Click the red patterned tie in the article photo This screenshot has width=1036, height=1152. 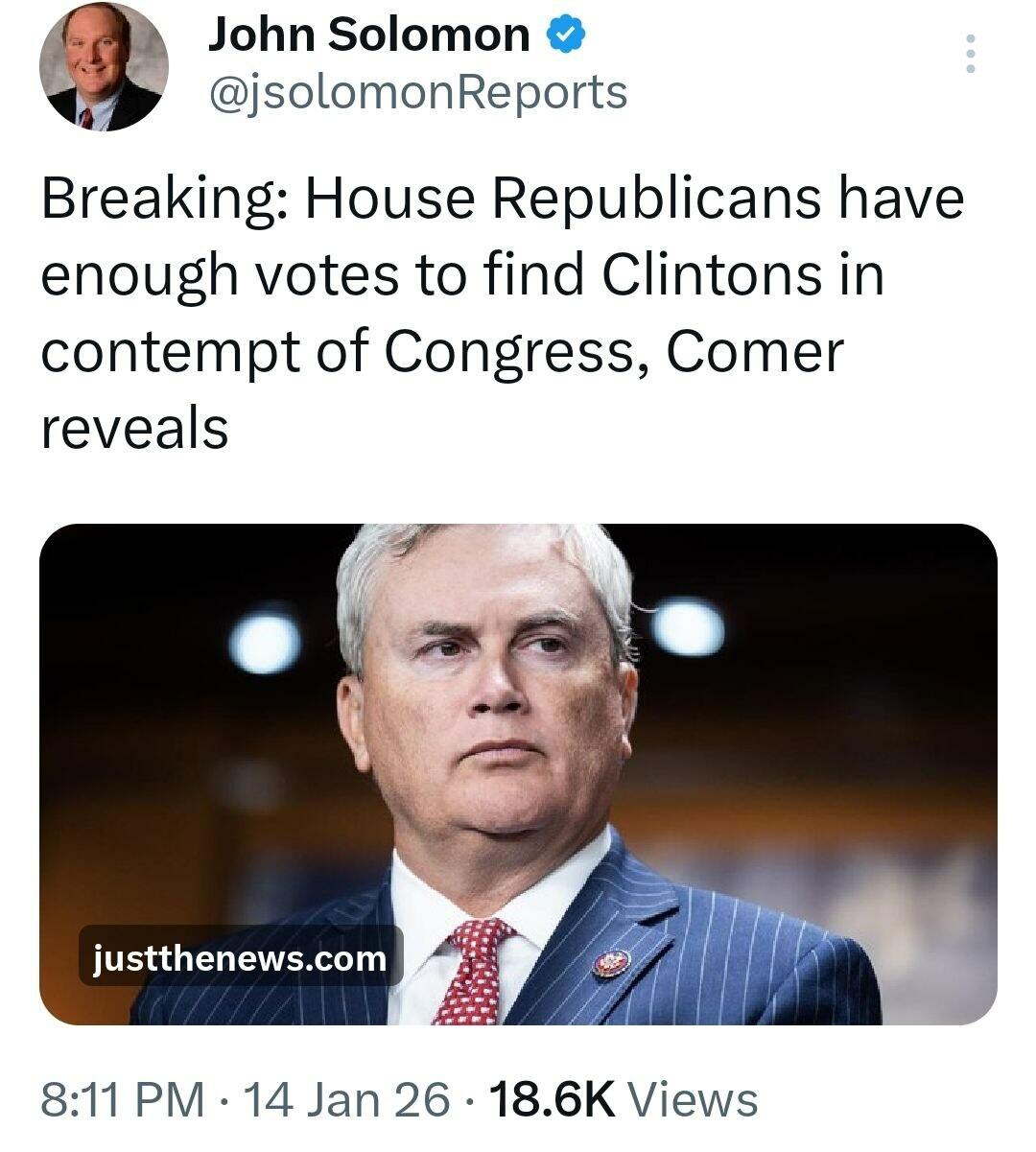tap(475, 969)
